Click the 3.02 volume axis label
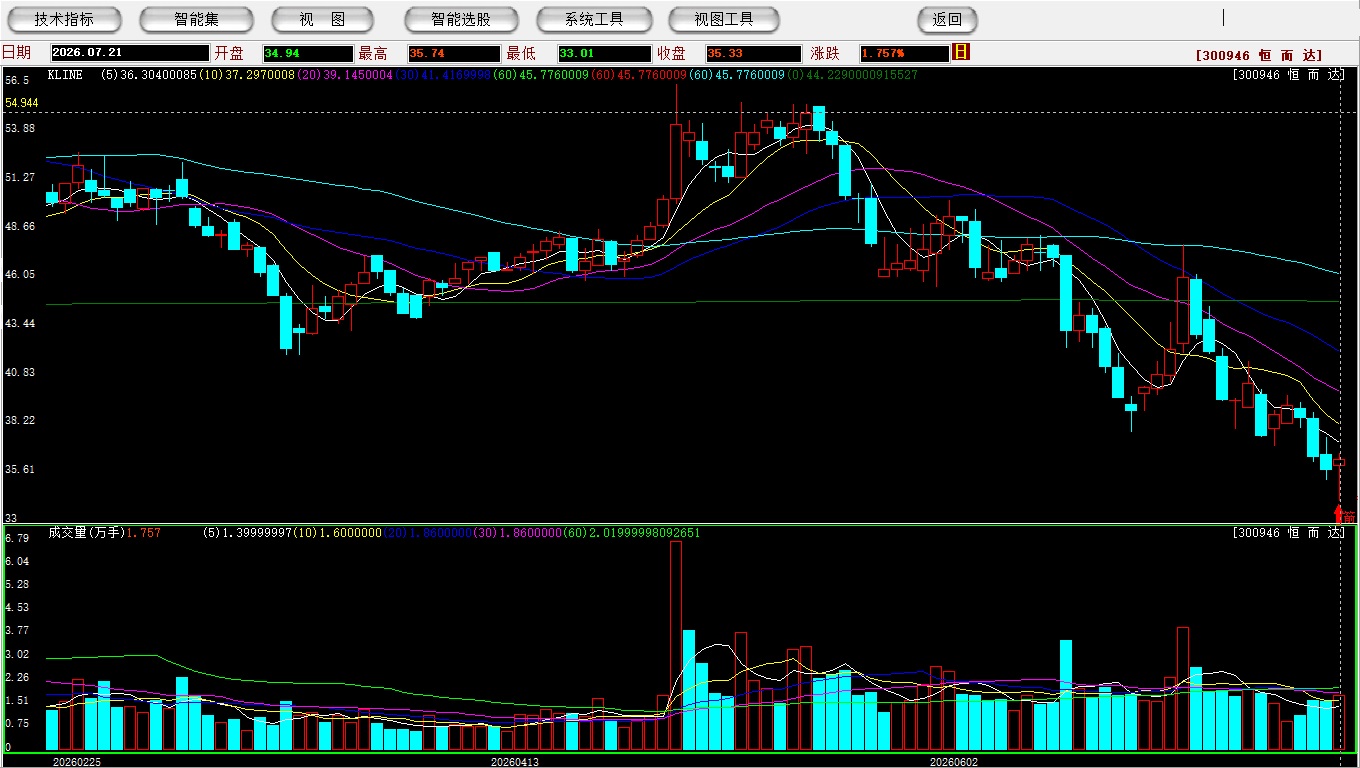This screenshot has height=768, width=1360. point(17,655)
